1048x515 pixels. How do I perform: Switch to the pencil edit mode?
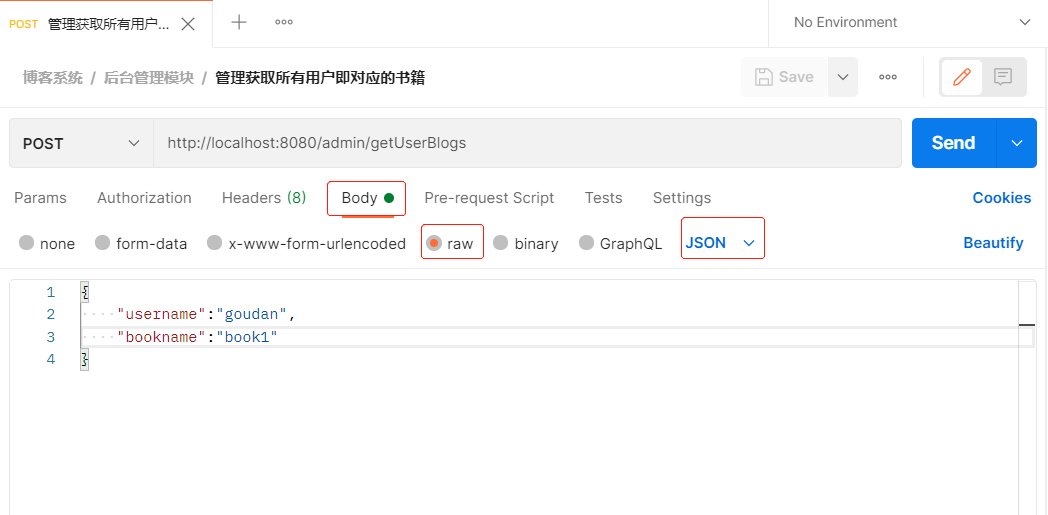pyautogui.click(x=962, y=77)
